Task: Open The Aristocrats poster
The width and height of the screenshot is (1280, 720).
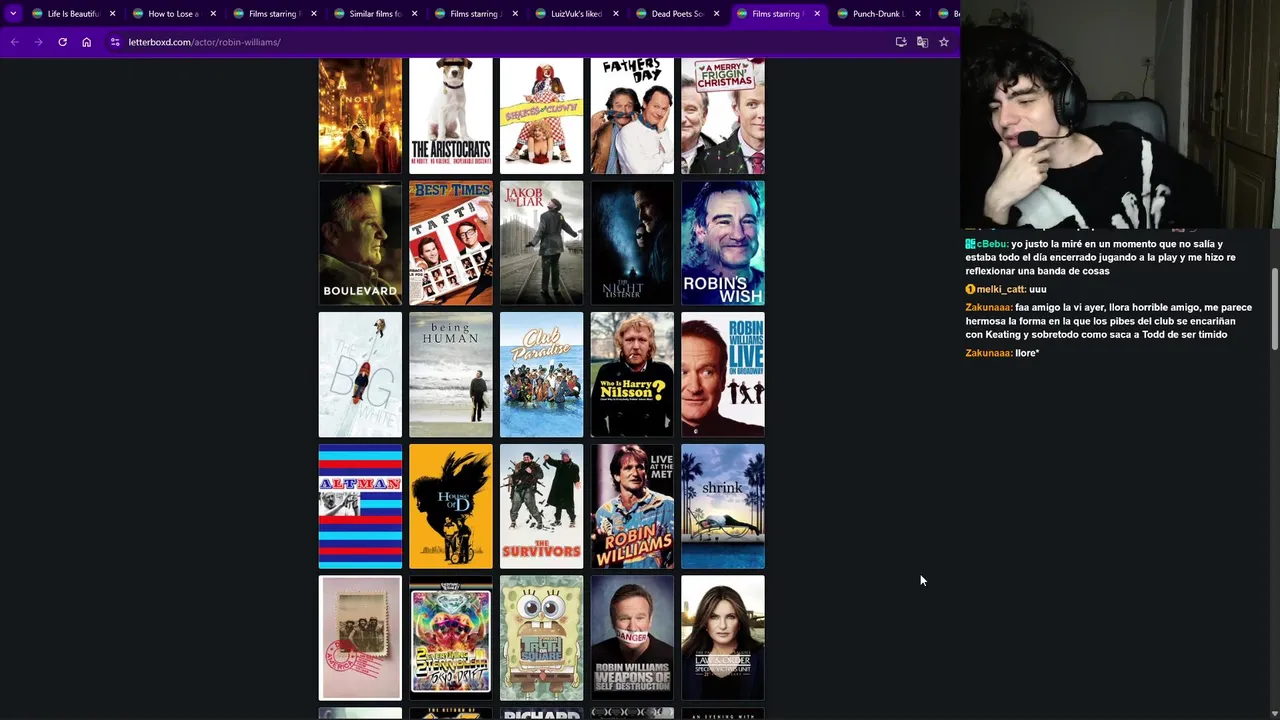Action: point(451,115)
